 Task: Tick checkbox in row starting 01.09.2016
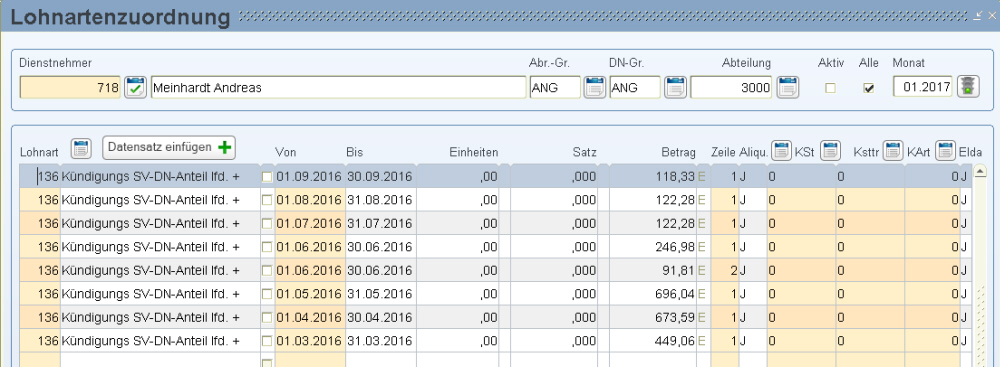click(267, 176)
